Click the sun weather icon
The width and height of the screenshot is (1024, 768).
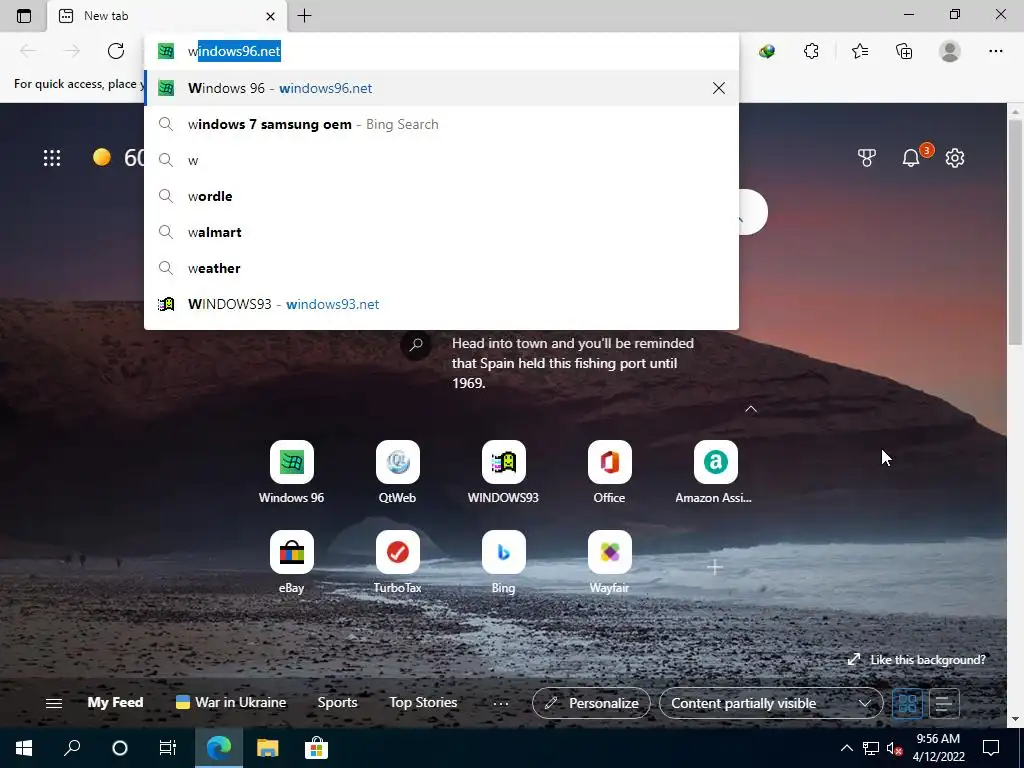click(x=102, y=157)
